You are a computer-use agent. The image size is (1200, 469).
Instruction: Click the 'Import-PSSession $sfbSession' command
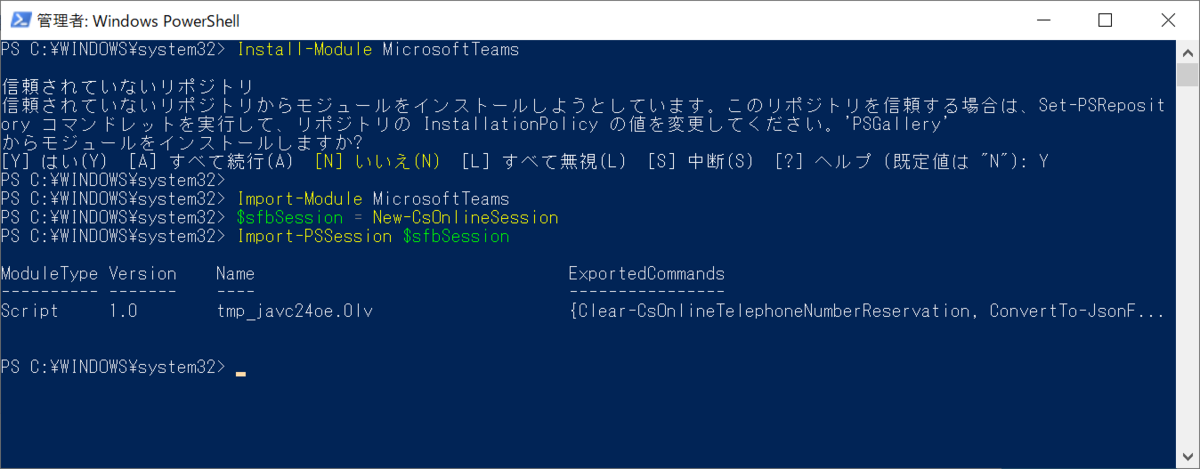tap(373, 236)
